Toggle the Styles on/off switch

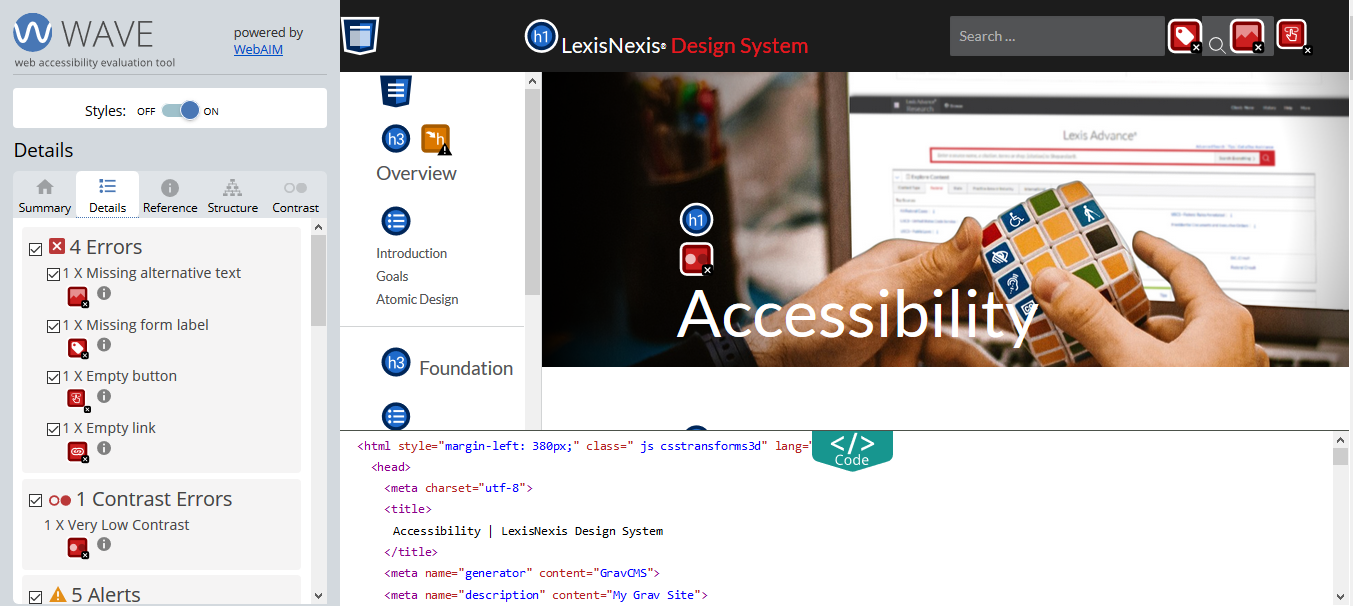pos(181,111)
